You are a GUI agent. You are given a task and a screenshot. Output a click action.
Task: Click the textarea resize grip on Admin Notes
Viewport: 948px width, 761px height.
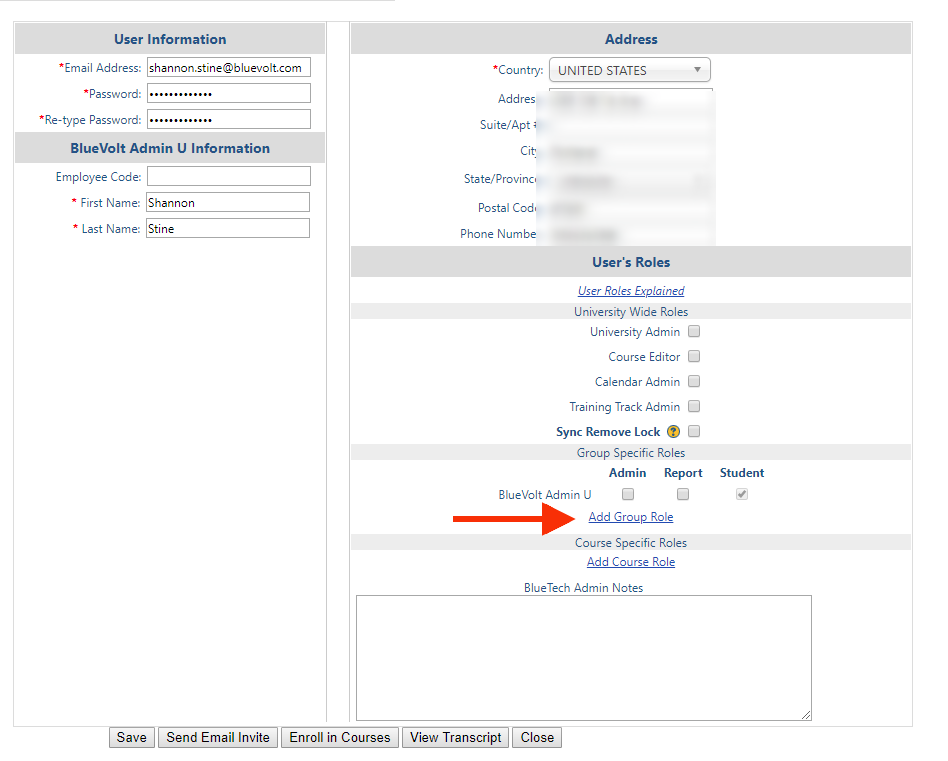(806, 714)
